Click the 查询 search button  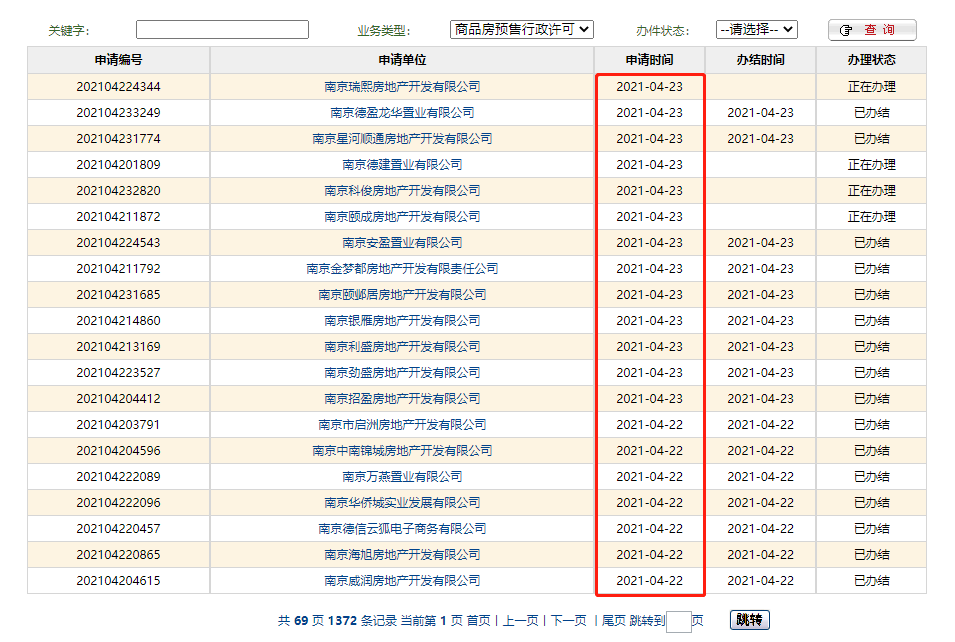(x=871, y=30)
